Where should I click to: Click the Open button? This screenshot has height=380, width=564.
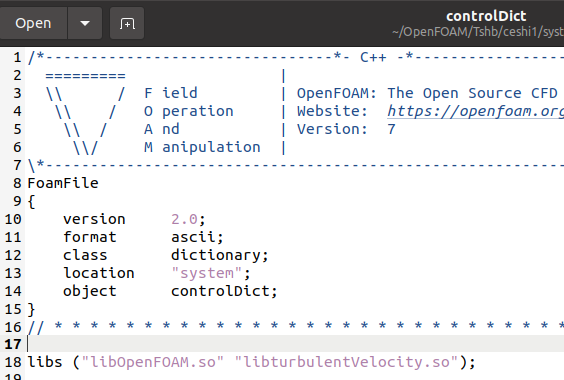click(x=33, y=23)
